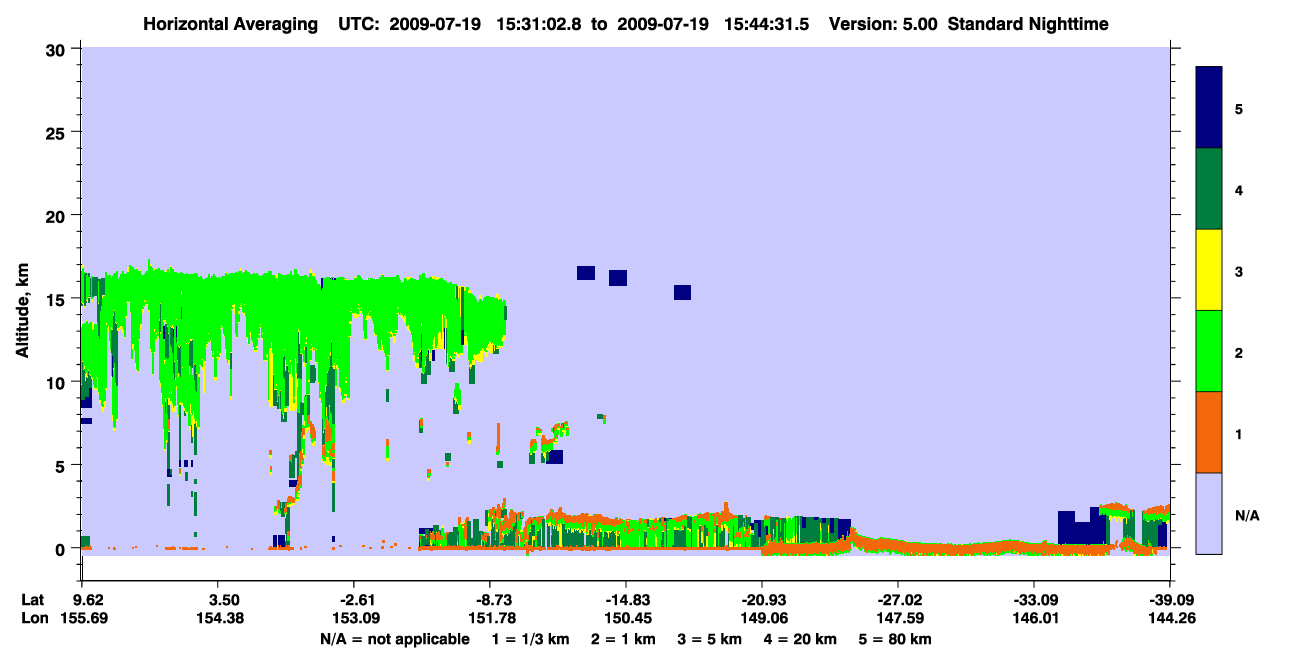Viewport: 1300px width, 667px height.
Task: Click the orange level 1 colorbar segment
Action: (x=1209, y=432)
